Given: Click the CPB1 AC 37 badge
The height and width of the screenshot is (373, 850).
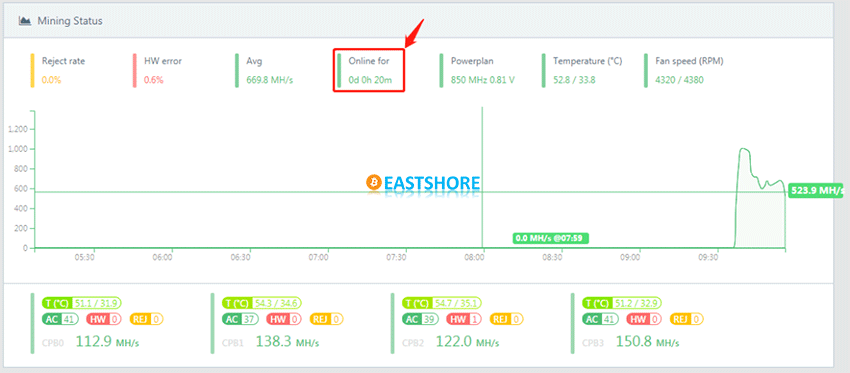Looking at the screenshot, I should [x=241, y=319].
